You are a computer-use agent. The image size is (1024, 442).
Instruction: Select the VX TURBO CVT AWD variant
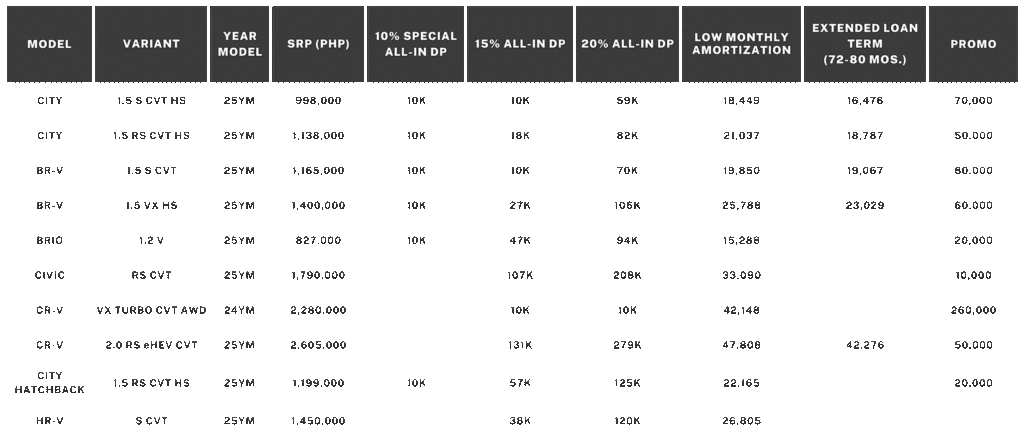pyautogui.click(x=152, y=310)
